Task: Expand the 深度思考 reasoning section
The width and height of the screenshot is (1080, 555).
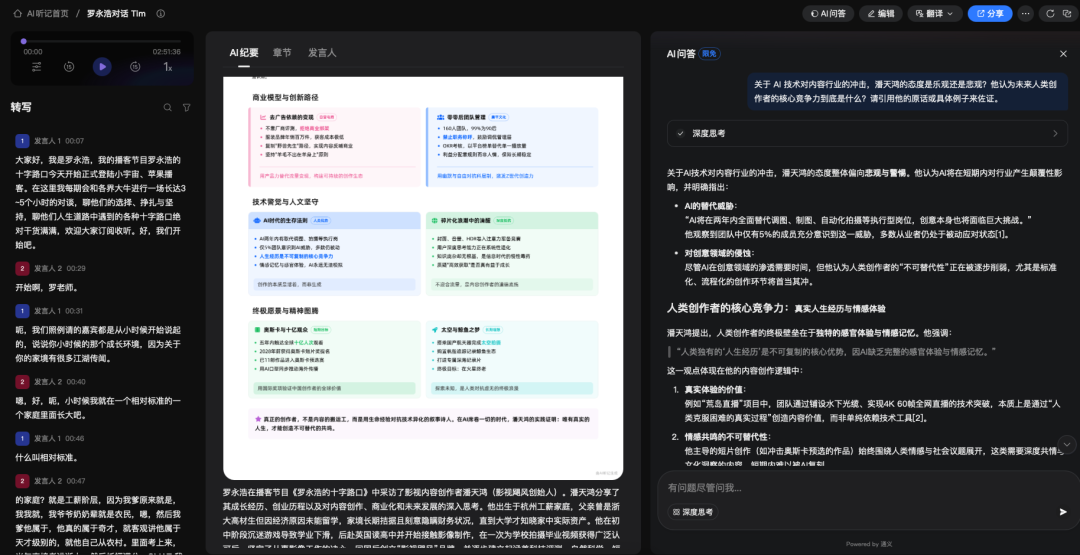Action: [x=867, y=133]
